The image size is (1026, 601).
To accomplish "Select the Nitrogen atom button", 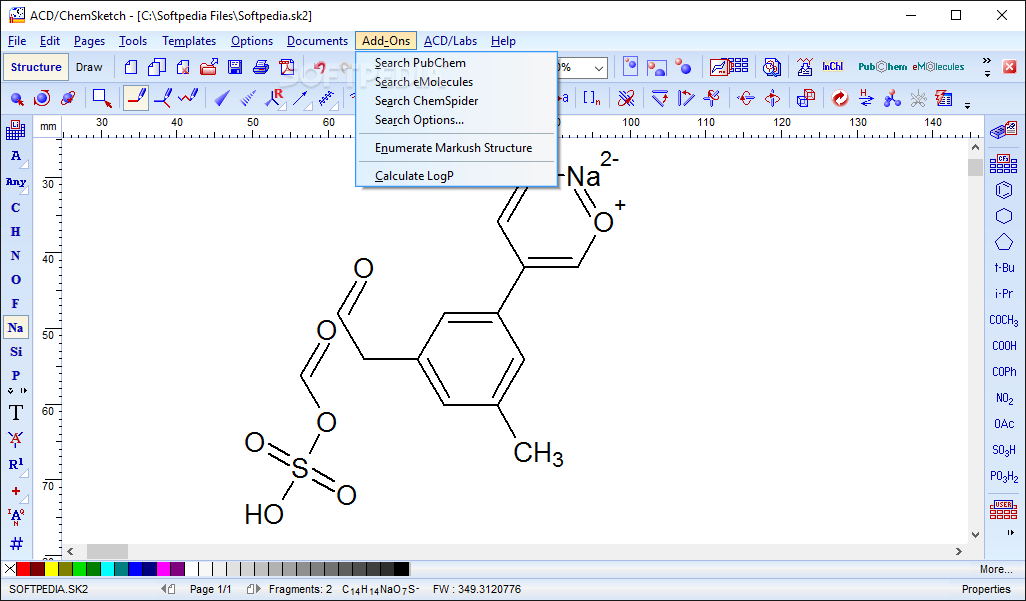I will point(16,256).
